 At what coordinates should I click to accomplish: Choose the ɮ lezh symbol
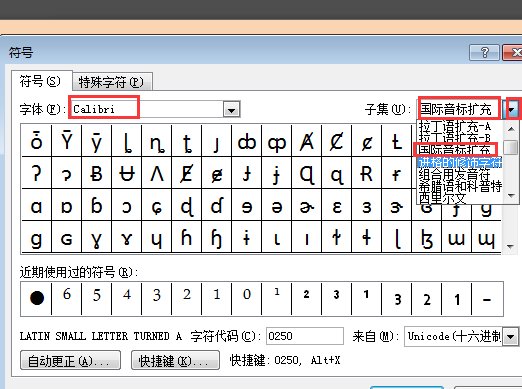(427, 237)
